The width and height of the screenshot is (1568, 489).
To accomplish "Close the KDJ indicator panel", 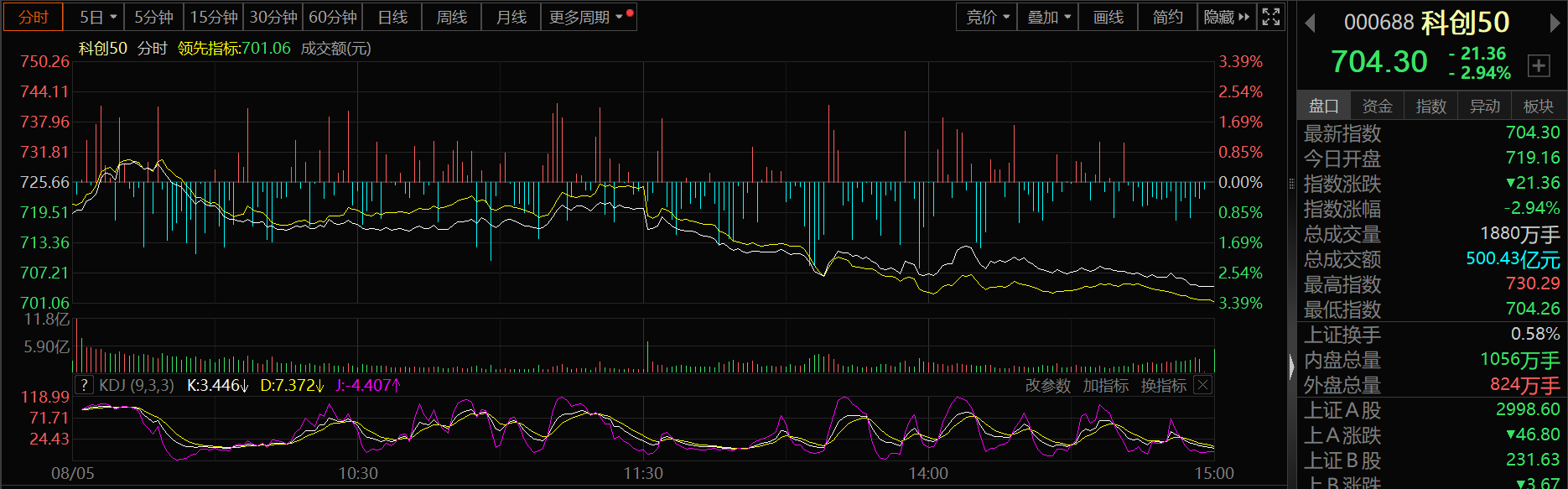I will (x=1202, y=385).
